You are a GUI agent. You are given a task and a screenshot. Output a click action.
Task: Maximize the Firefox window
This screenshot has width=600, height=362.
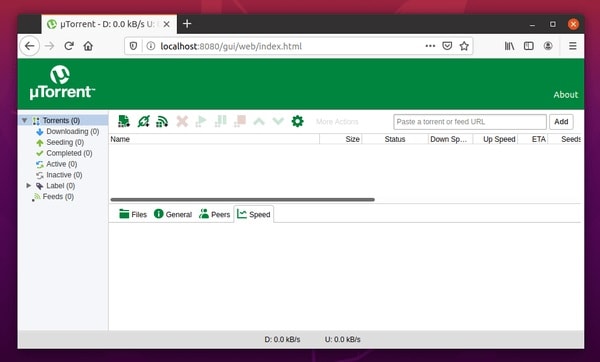tap(553, 24)
